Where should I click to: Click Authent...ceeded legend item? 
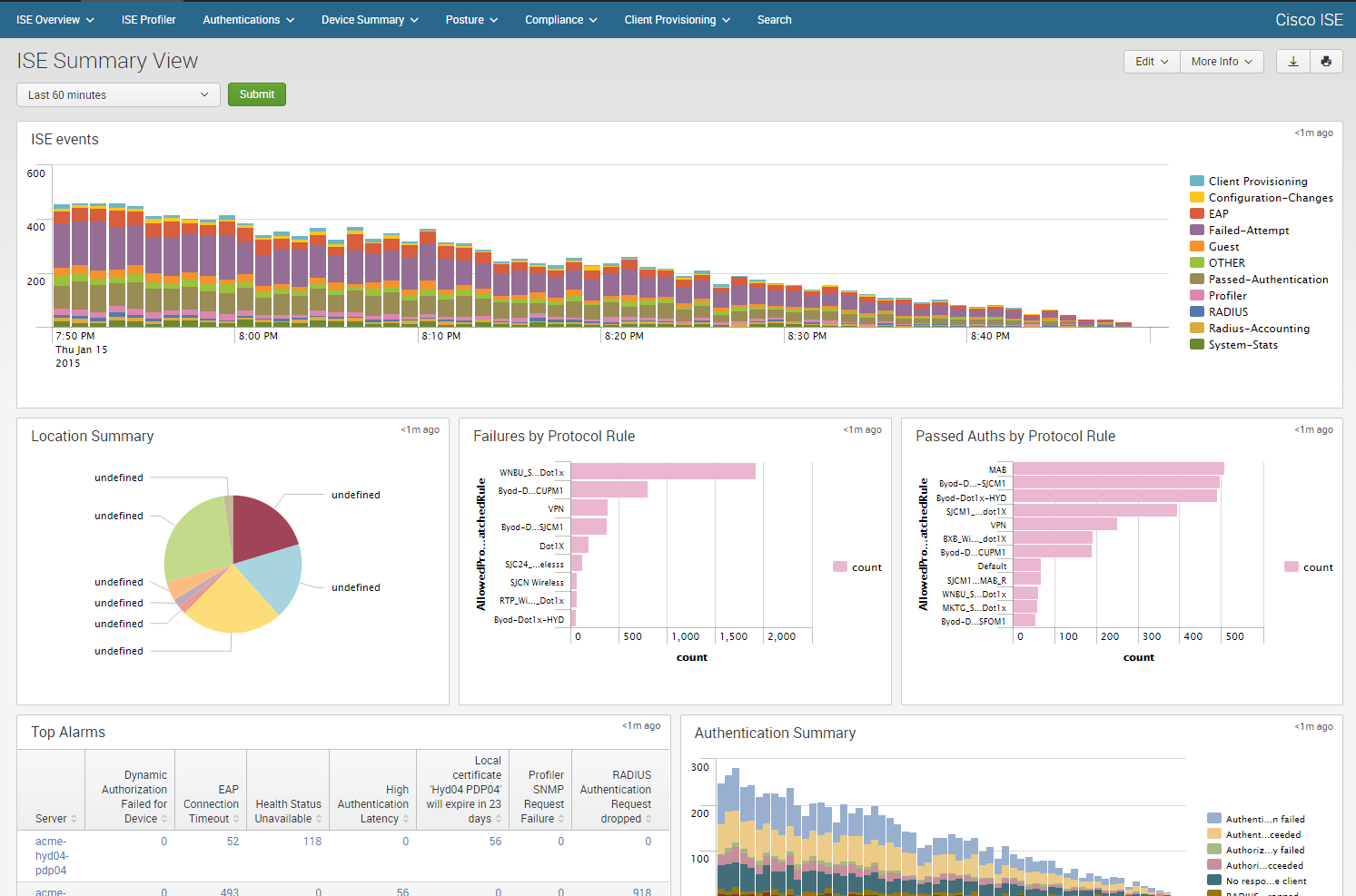(1254, 834)
